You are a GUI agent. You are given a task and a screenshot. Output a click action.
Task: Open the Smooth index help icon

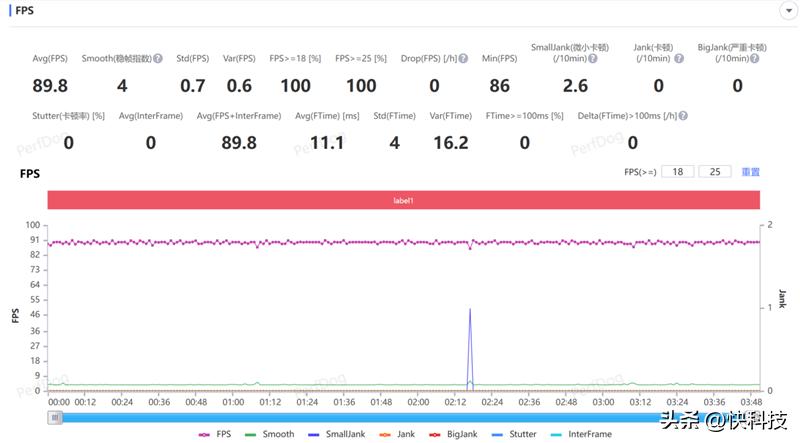click(x=158, y=59)
